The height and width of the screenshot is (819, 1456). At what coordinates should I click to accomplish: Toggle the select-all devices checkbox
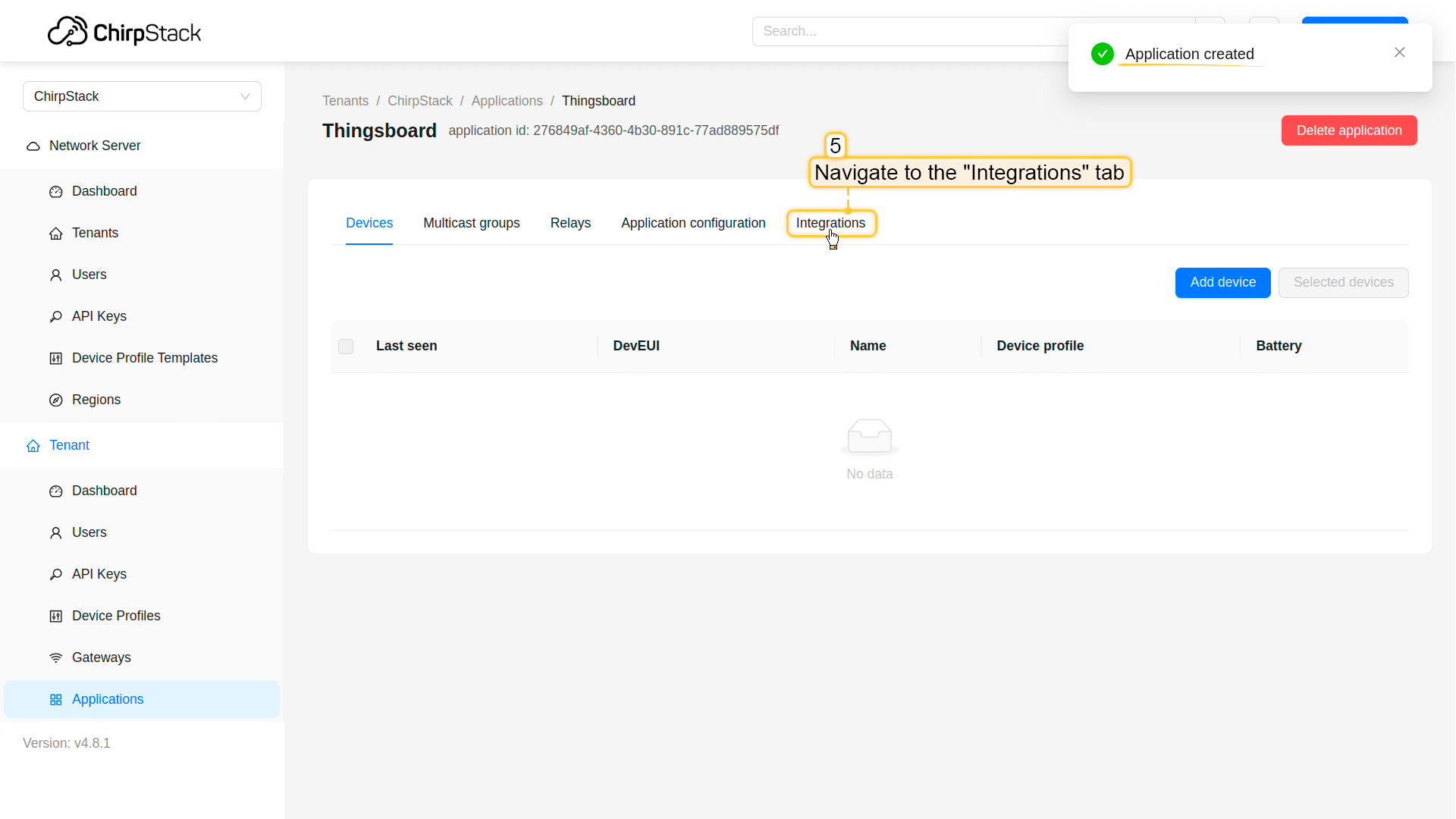(x=346, y=347)
